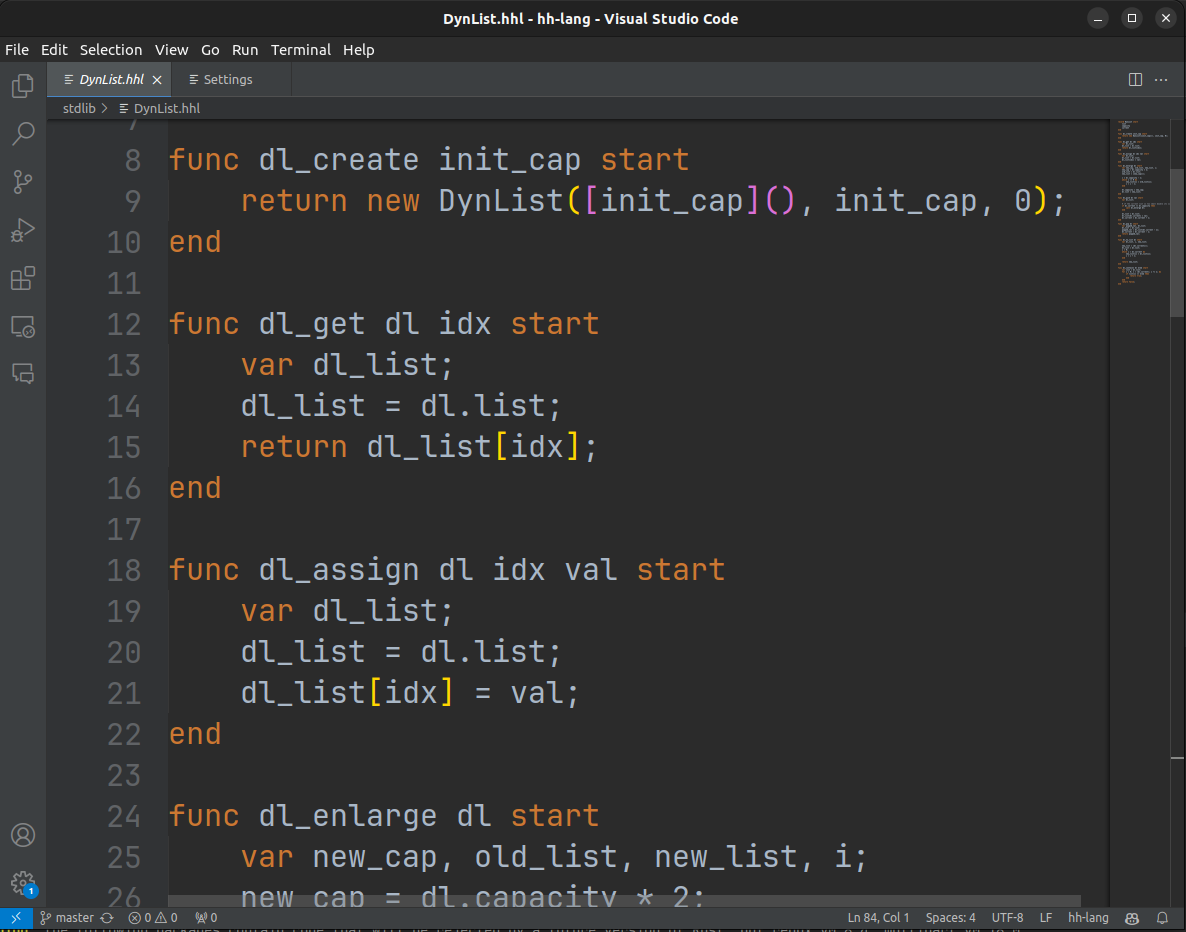This screenshot has width=1186, height=932.
Task: Open the View menu
Action: pos(172,50)
